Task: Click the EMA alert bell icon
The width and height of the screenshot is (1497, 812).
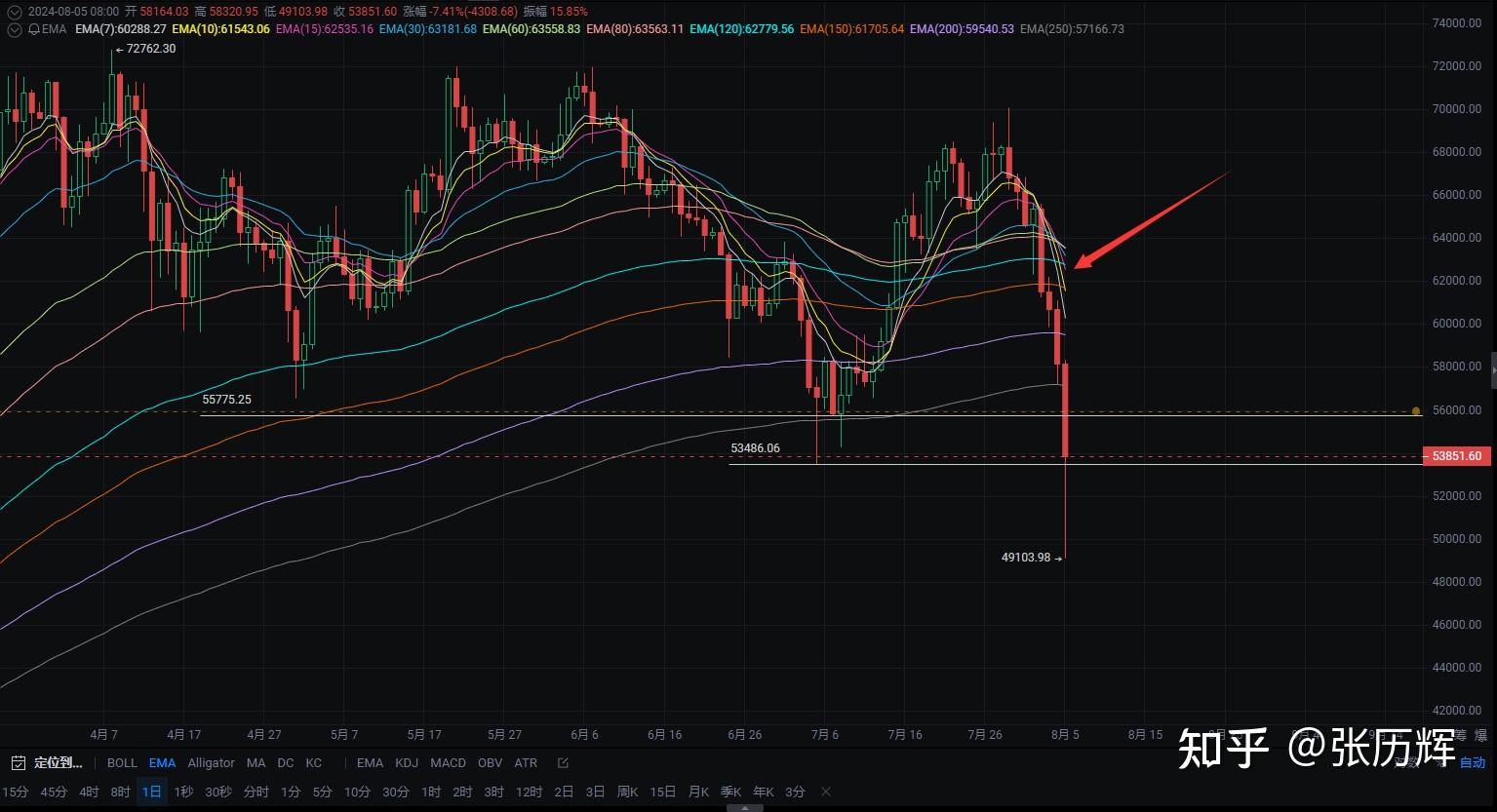Action: pyautogui.click(x=35, y=29)
